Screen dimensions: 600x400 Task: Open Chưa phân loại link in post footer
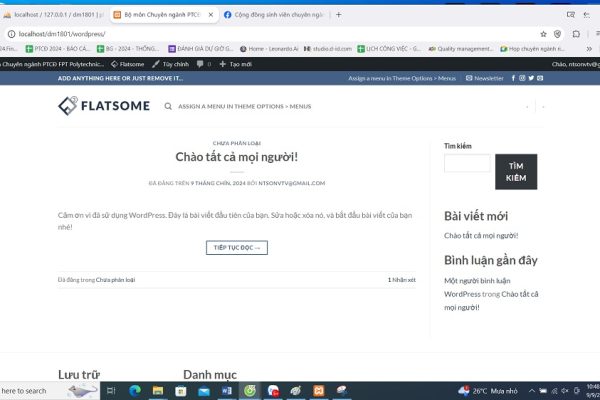coord(115,280)
